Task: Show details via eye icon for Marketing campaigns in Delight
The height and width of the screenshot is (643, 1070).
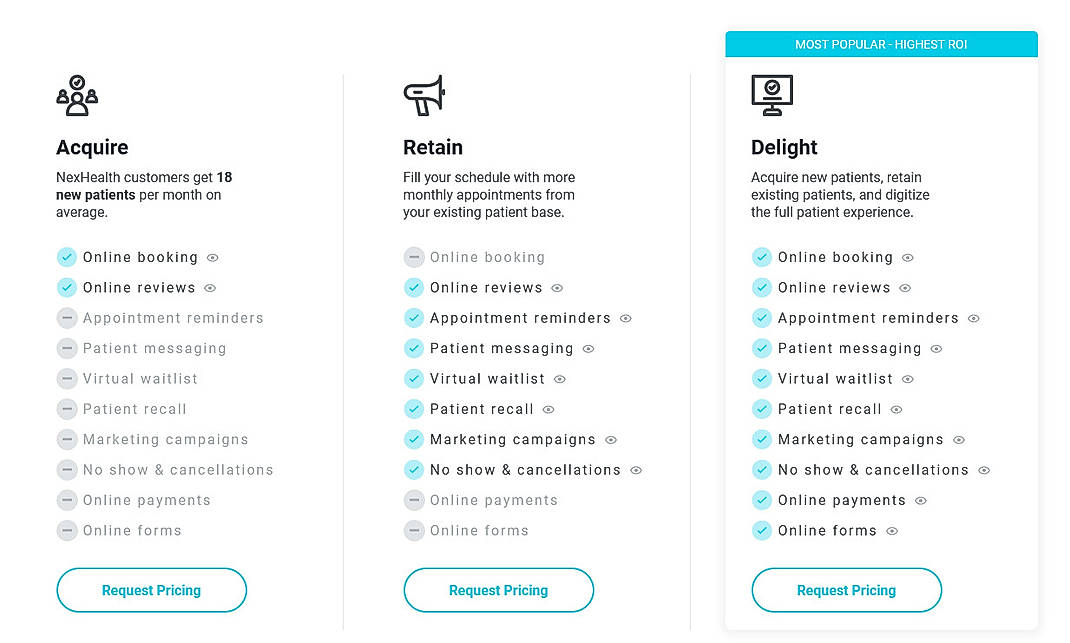Action: click(x=958, y=439)
